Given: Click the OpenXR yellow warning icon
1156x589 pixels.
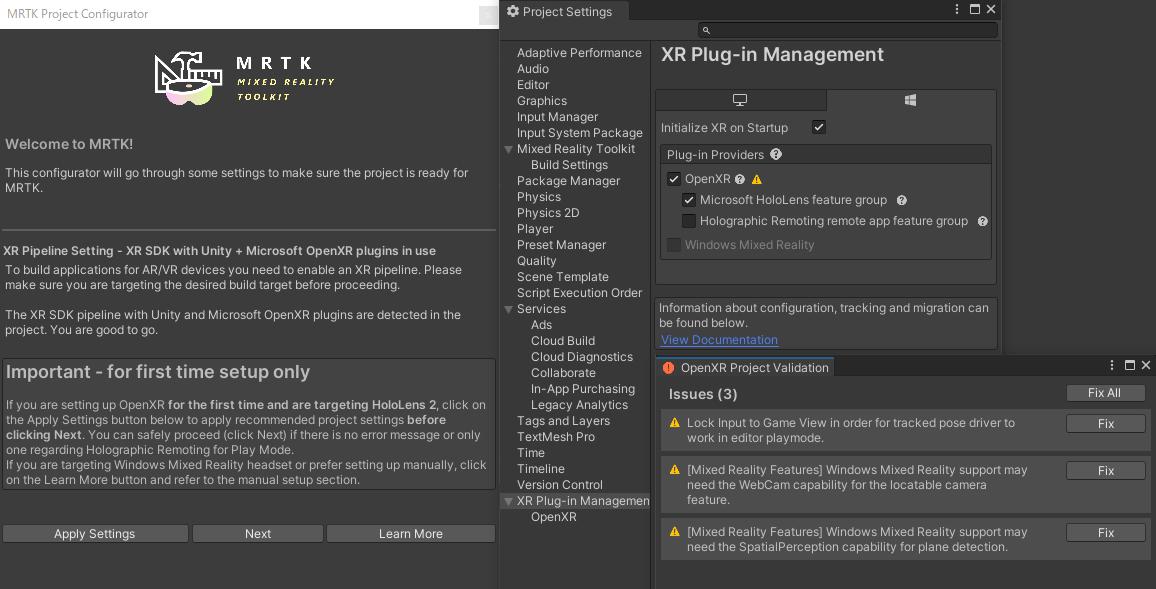Looking at the screenshot, I should coord(756,179).
